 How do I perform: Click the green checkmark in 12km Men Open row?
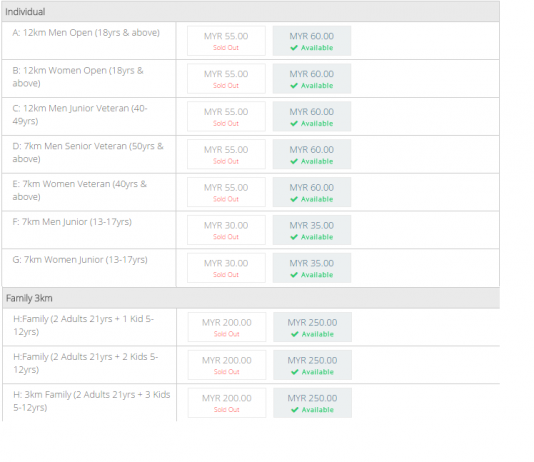294,48
